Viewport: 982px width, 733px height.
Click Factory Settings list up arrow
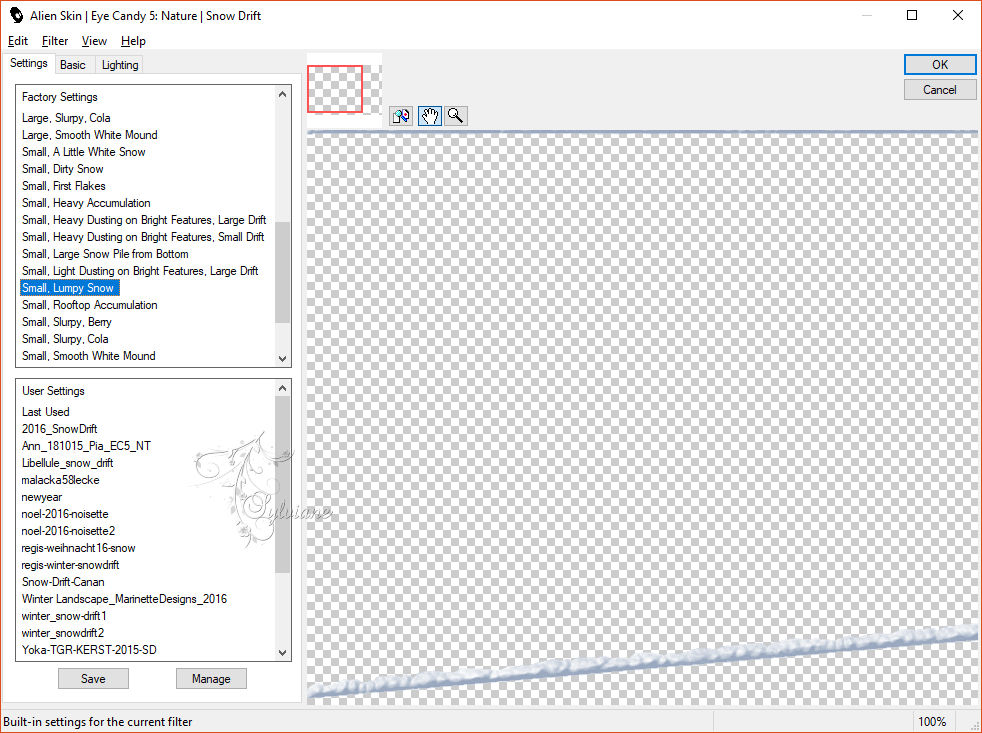click(x=282, y=94)
